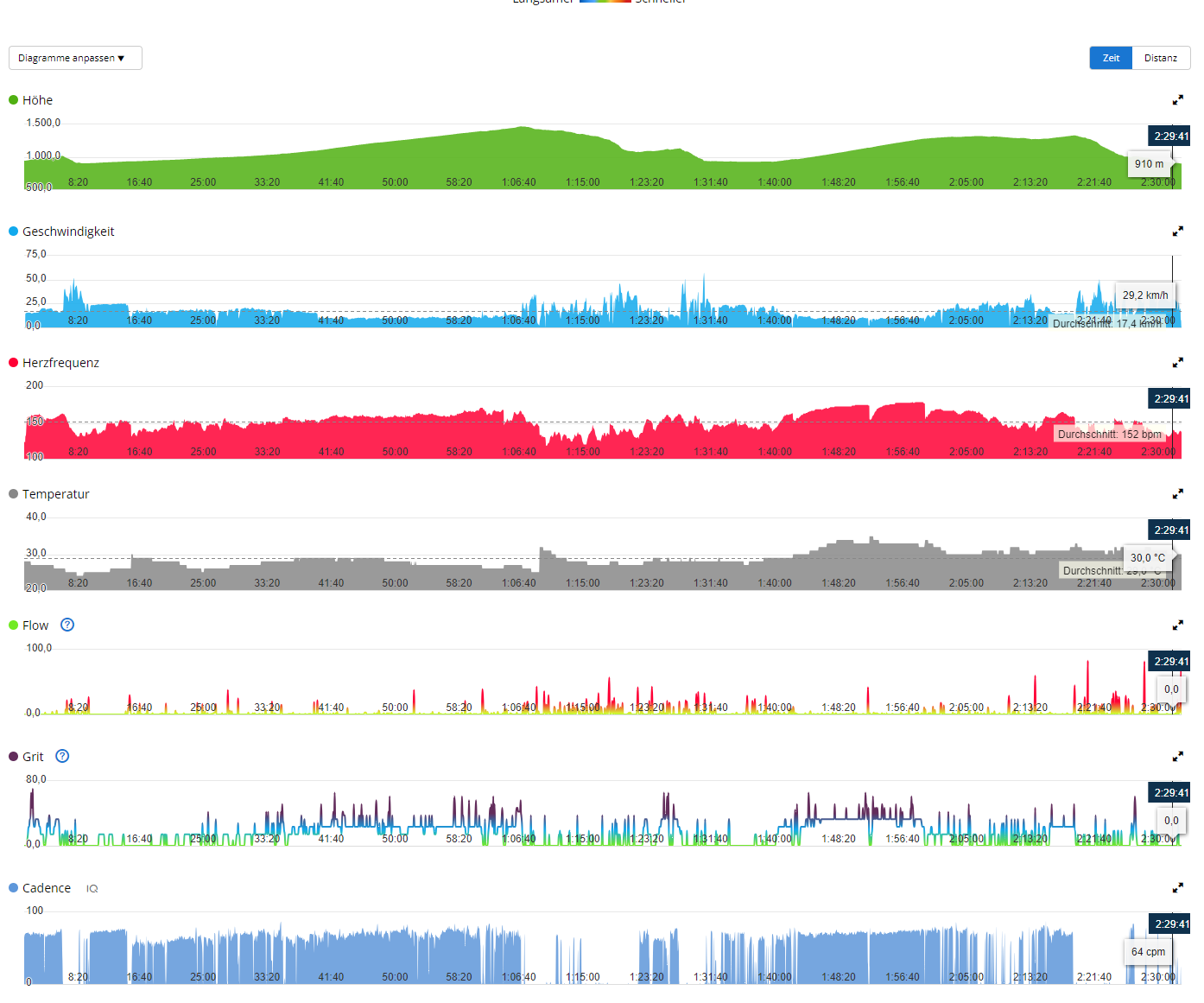Click the Cadence chart title
The width and height of the screenshot is (1204, 1003).
coord(47,888)
